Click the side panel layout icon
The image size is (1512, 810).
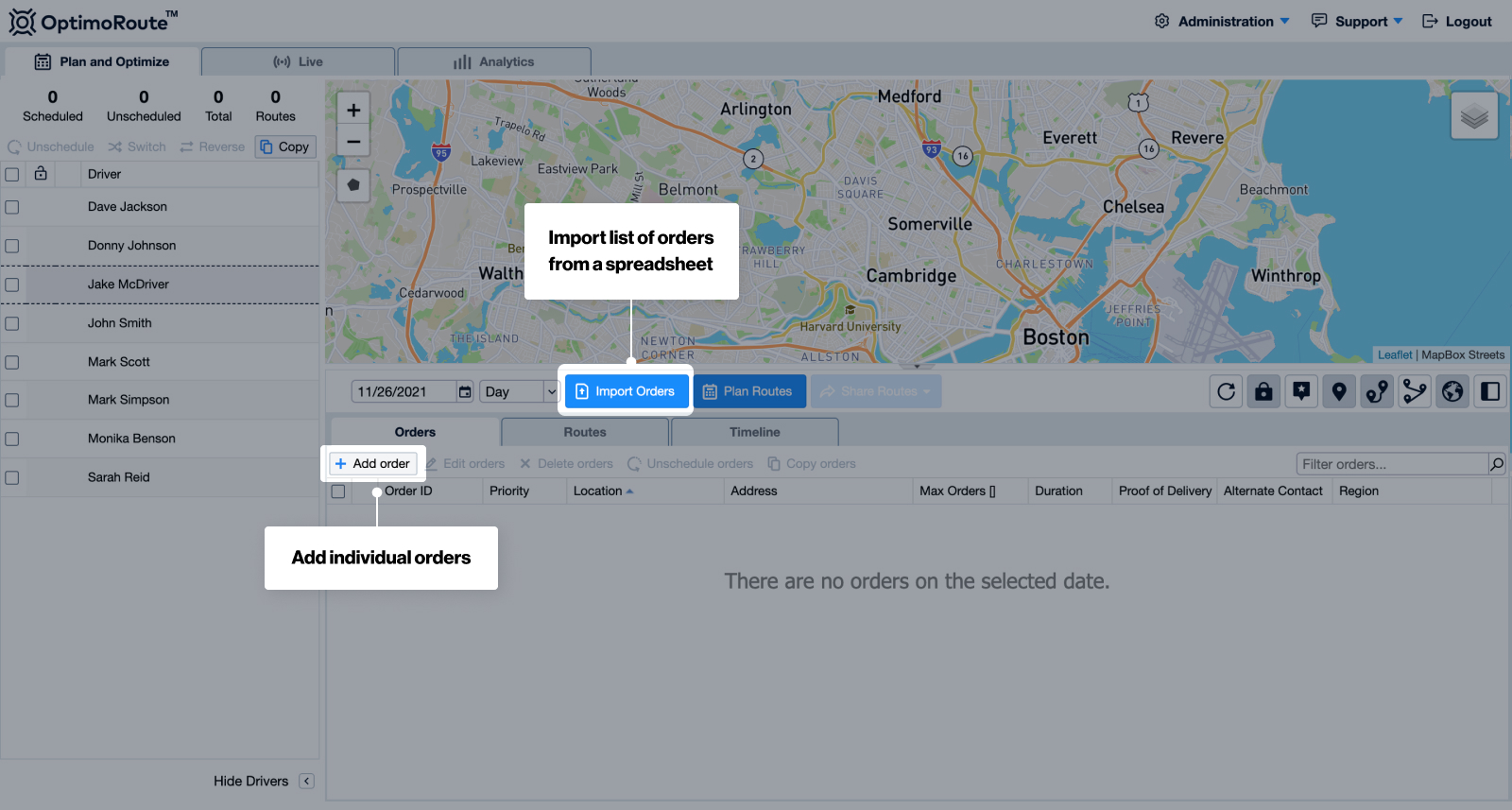[1490, 391]
